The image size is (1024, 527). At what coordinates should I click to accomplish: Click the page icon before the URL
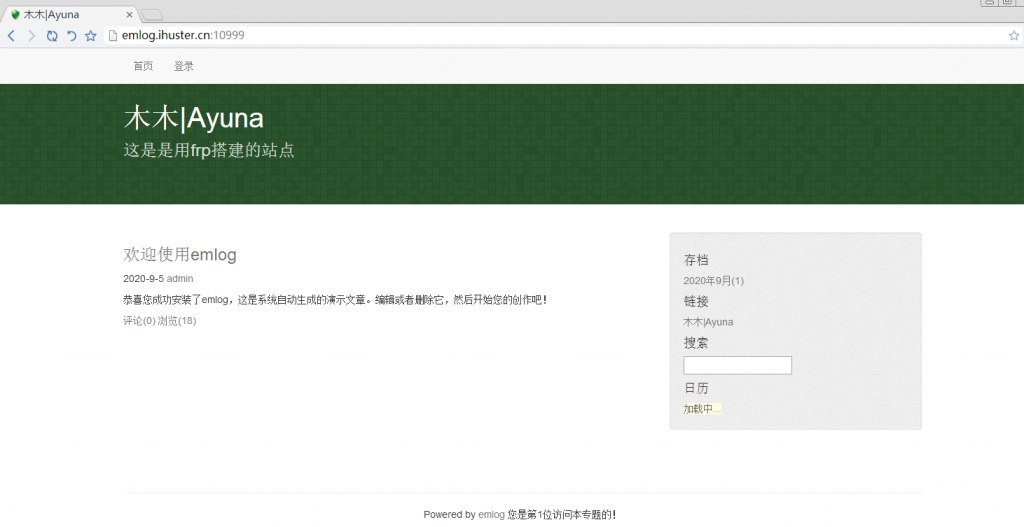pos(112,35)
